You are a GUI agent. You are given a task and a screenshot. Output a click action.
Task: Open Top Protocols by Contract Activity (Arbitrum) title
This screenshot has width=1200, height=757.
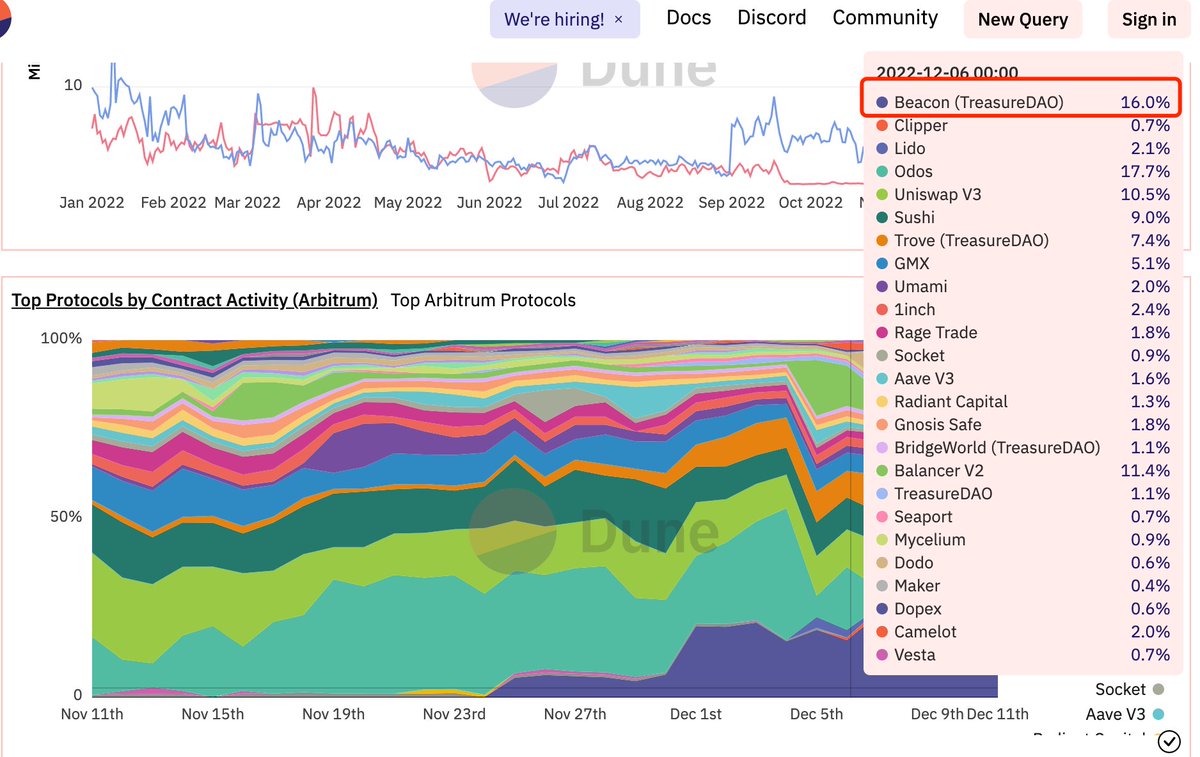pos(195,300)
